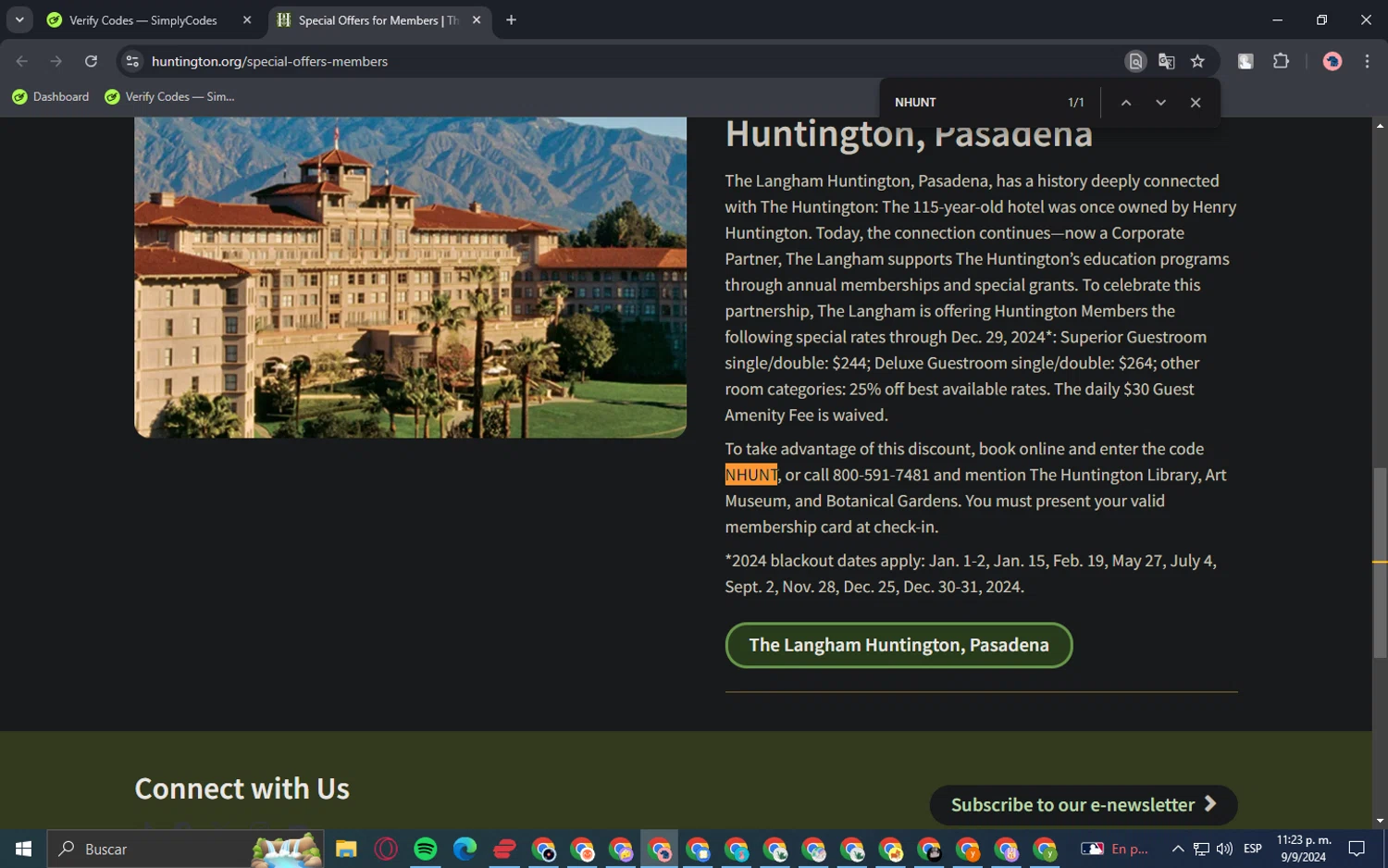Click Subscribe to our e-newsletter button

point(1084,805)
